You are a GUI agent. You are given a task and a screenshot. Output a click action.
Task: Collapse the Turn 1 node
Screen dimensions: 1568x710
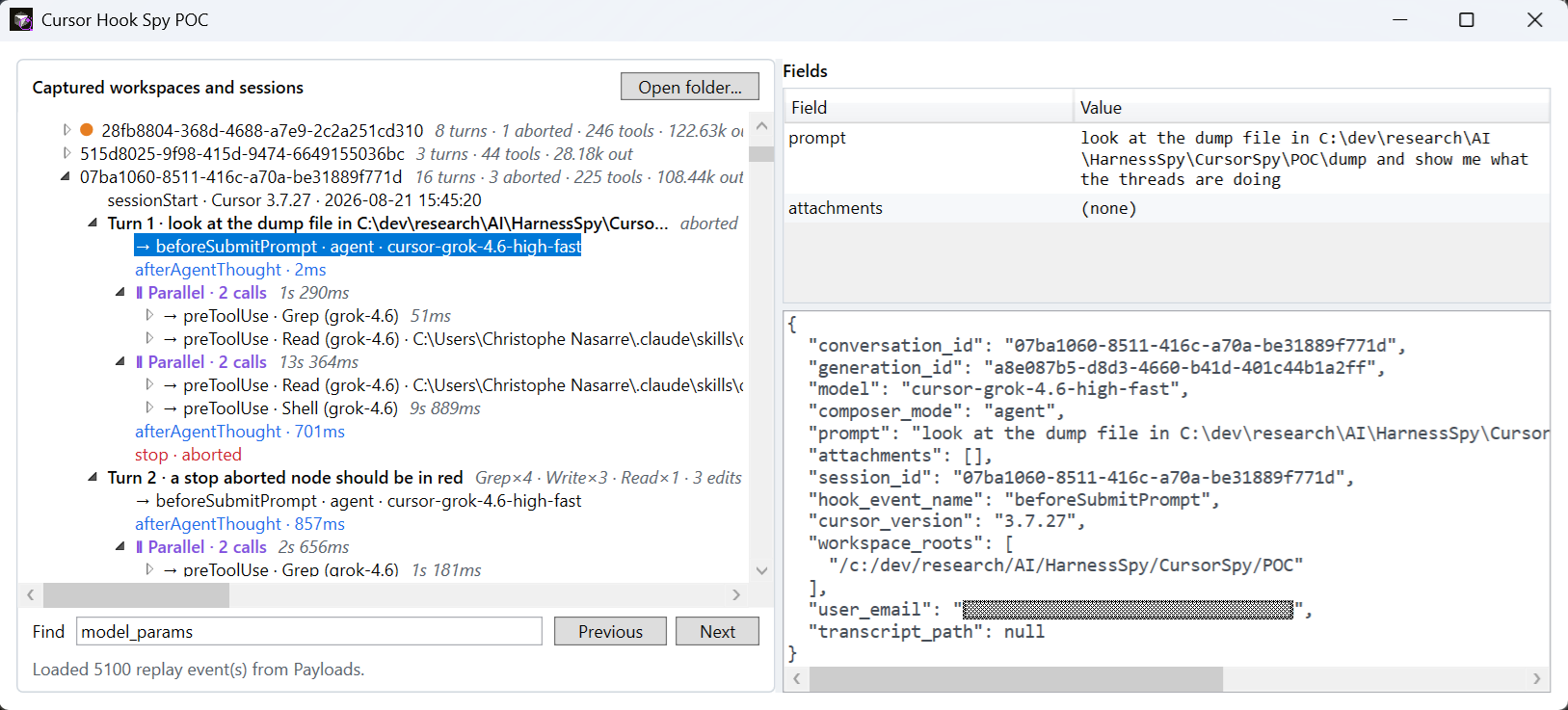pos(93,223)
